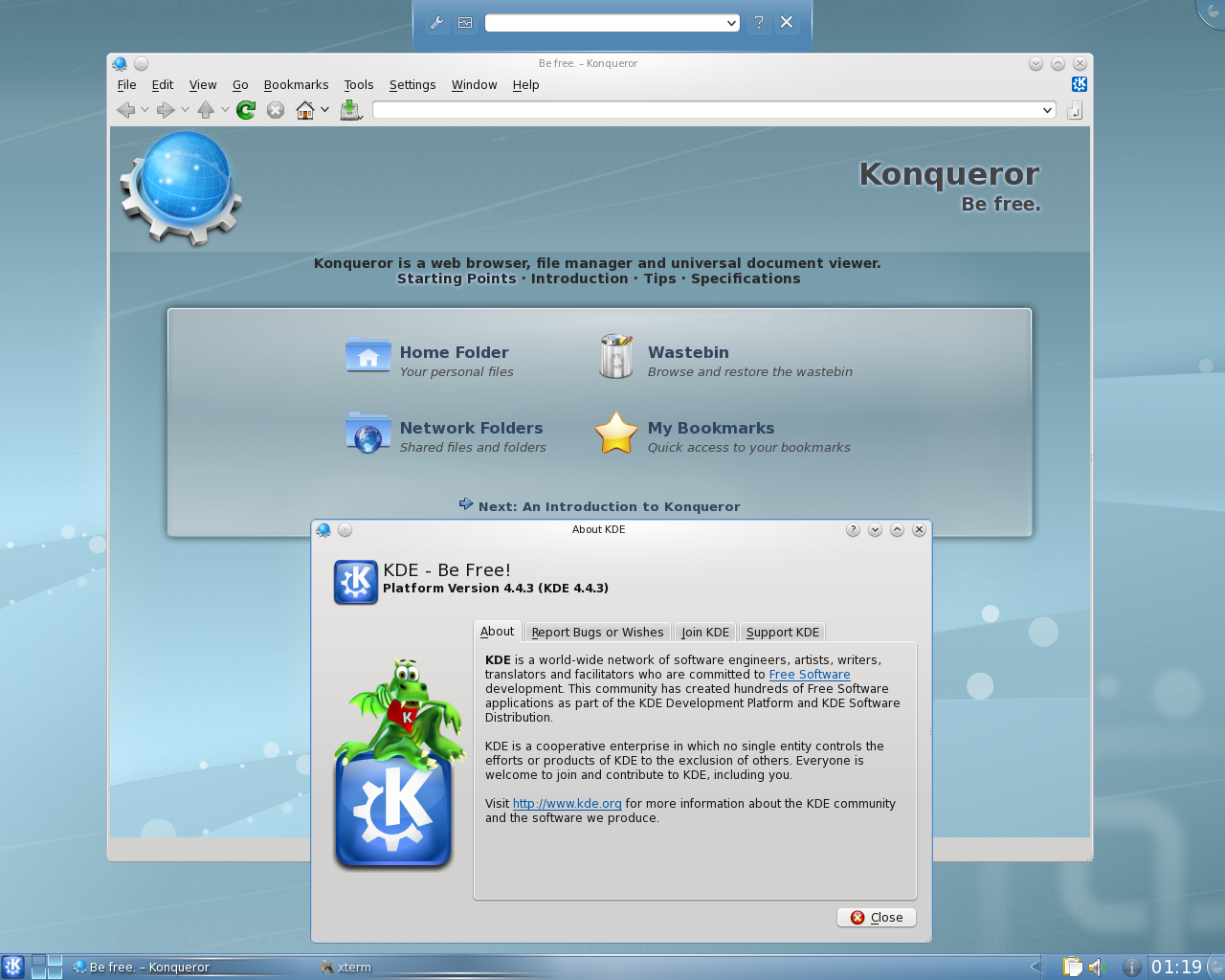
Task: Open the Window menu
Action: pyautogui.click(x=475, y=84)
